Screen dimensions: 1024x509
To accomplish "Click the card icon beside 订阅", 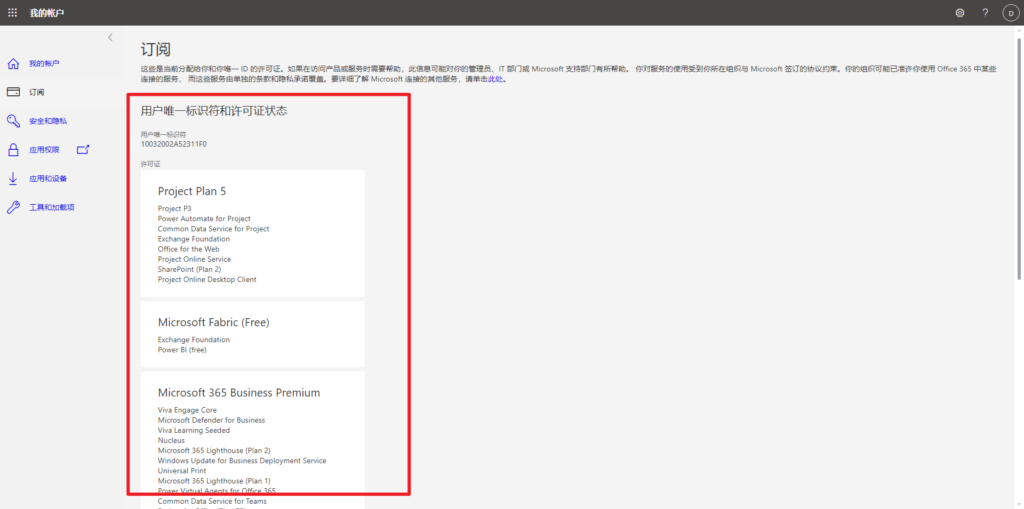I will pyautogui.click(x=13, y=92).
